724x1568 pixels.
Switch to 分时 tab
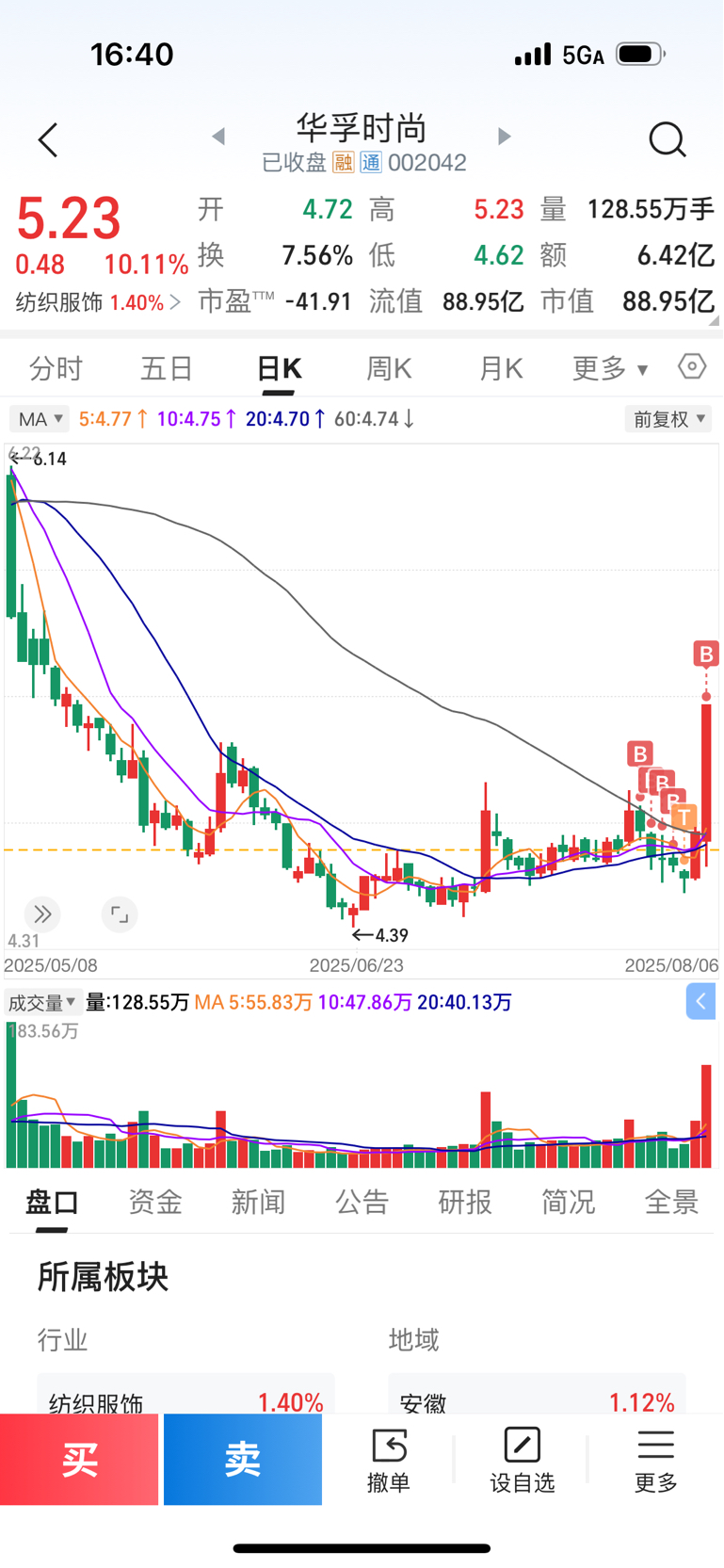point(56,368)
